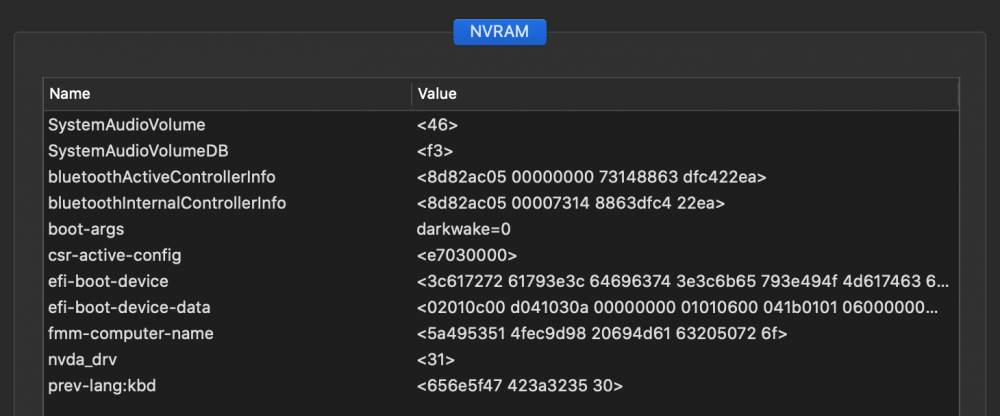Select the bluetoothActiveControllerInfo name cell
The height and width of the screenshot is (416, 1000).
pyautogui.click(x=162, y=177)
